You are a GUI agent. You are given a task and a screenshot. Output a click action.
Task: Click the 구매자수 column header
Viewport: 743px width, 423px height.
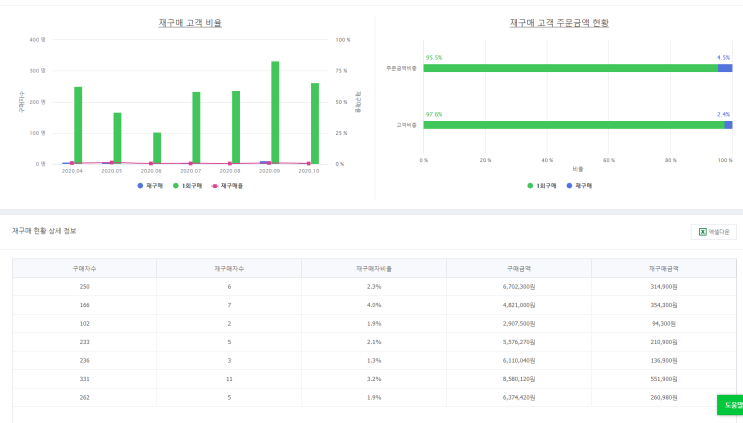coord(84,269)
